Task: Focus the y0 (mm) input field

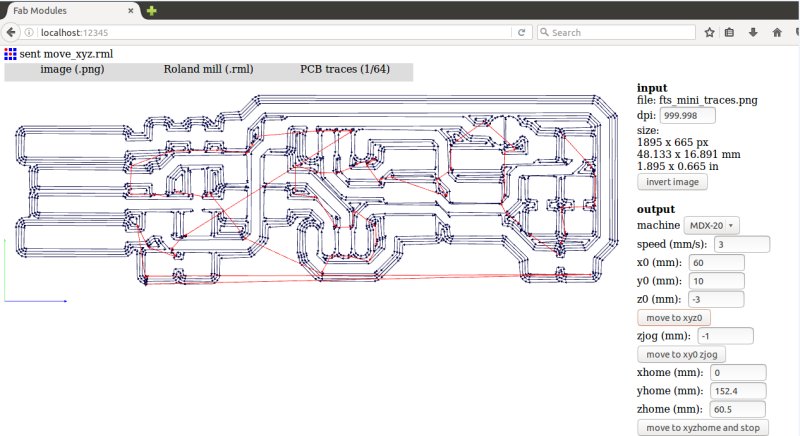Action: point(716,281)
